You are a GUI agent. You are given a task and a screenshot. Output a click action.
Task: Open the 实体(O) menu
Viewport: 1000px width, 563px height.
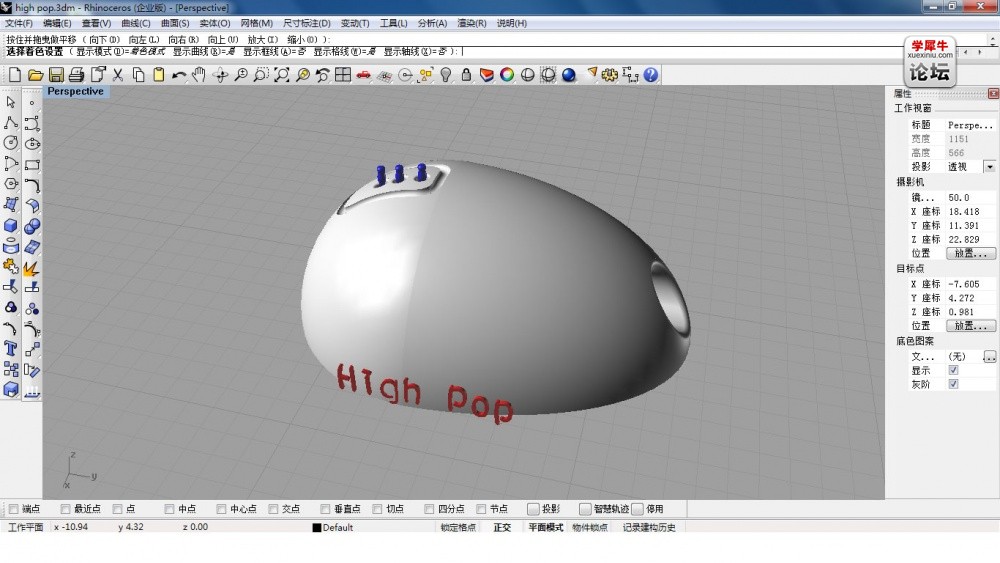point(215,23)
